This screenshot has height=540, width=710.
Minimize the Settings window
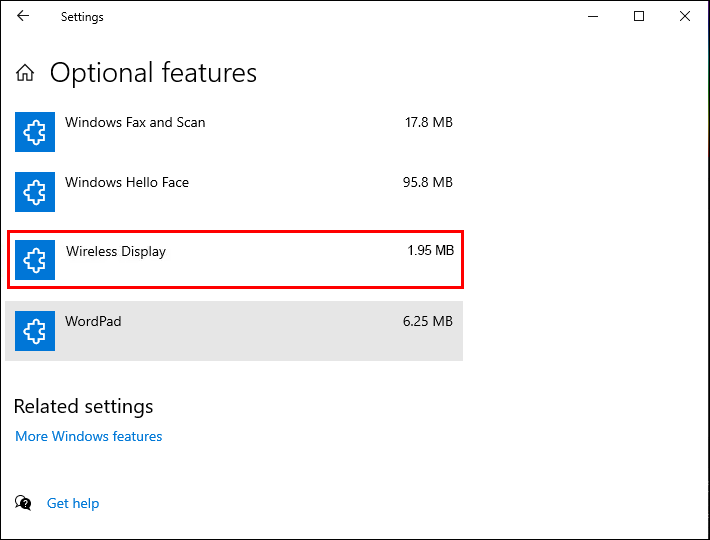coord(593,16)
